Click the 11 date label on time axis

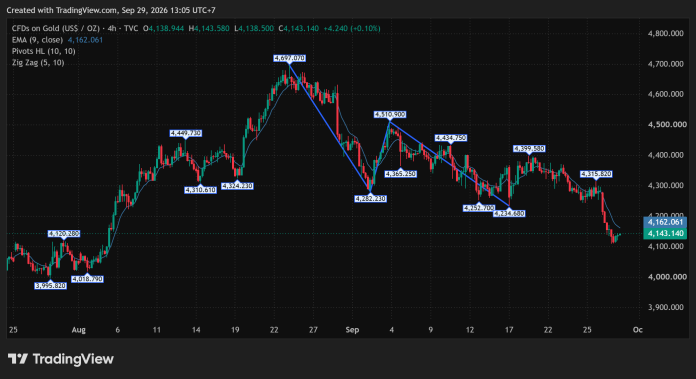point(157,330)
